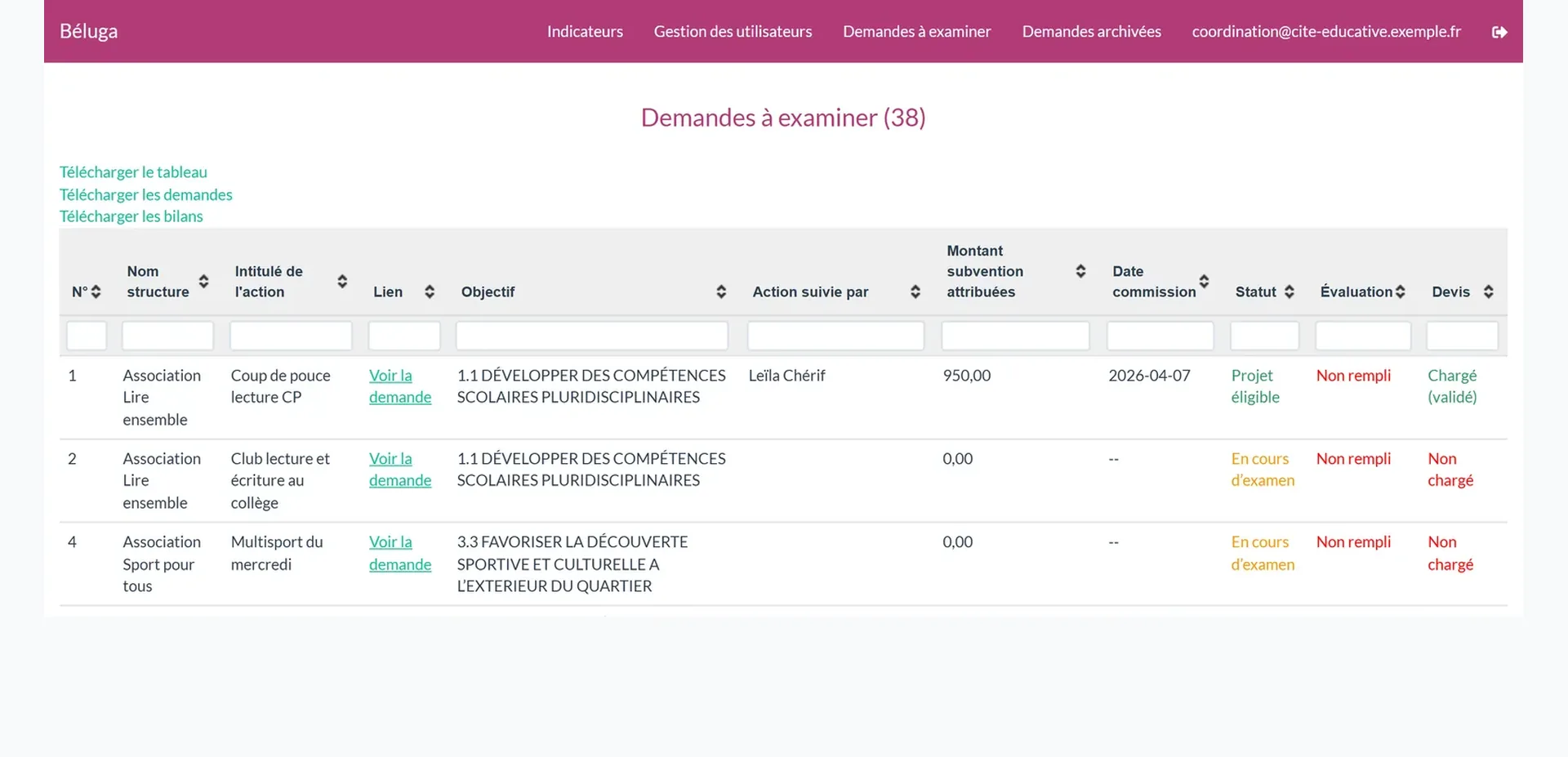Sort by Devis column arrows
Viewport: 1568px width, 757px height.
(1488, 292)
